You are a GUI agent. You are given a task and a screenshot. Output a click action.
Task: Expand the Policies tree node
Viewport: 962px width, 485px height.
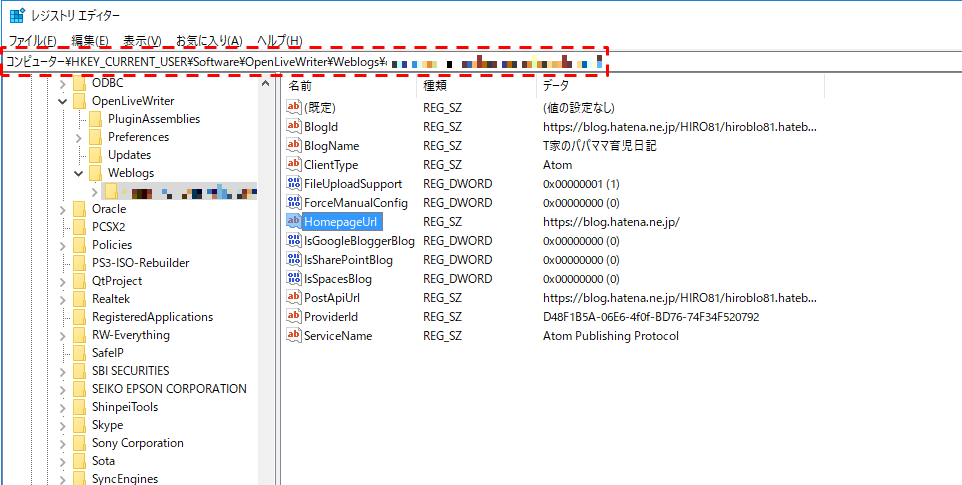coord(63,245)
